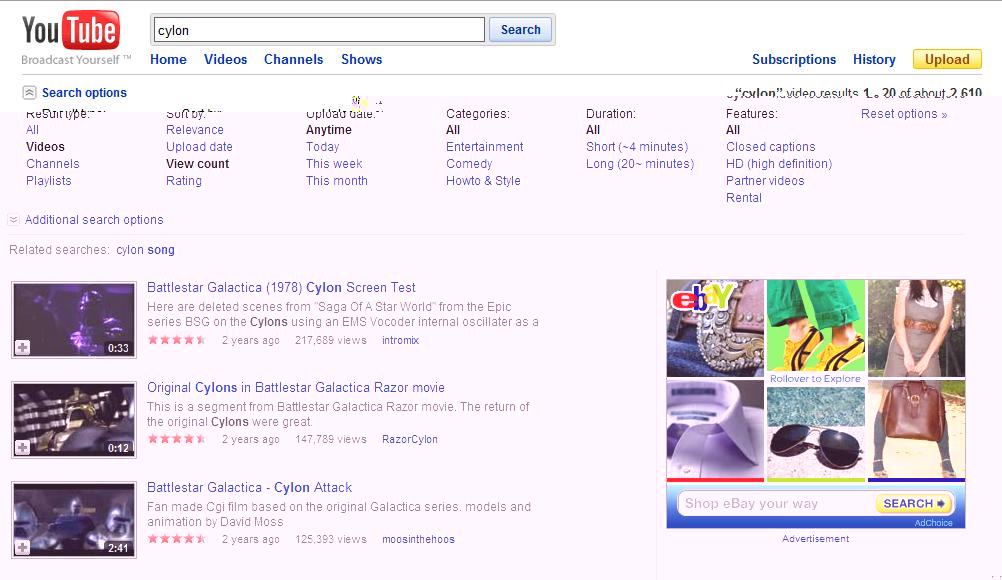Open related search cylon song
Image resolution: width=1002 pixels, height=580 pixels.
[x=145, y=250]
